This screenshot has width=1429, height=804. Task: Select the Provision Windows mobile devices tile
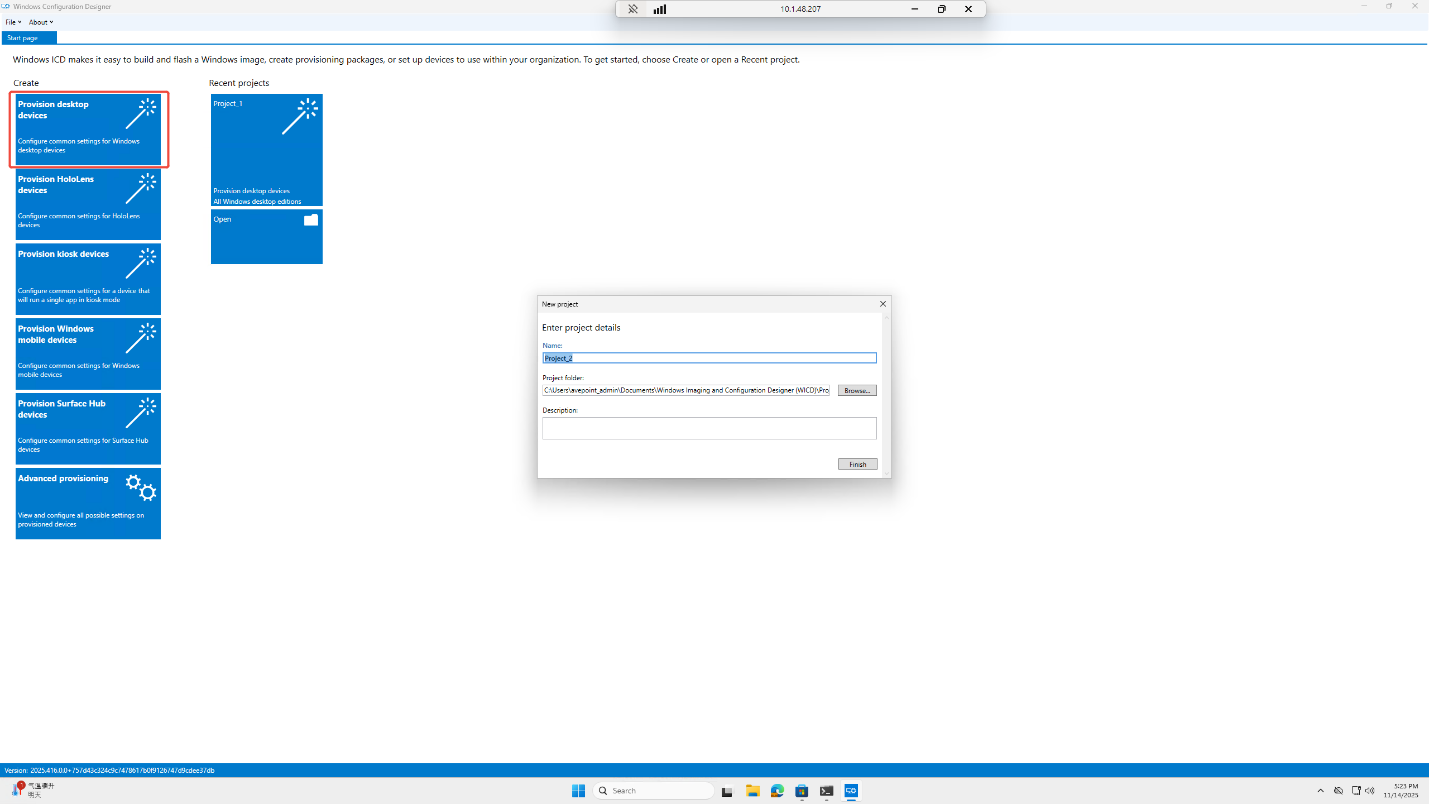click(89, 354)
